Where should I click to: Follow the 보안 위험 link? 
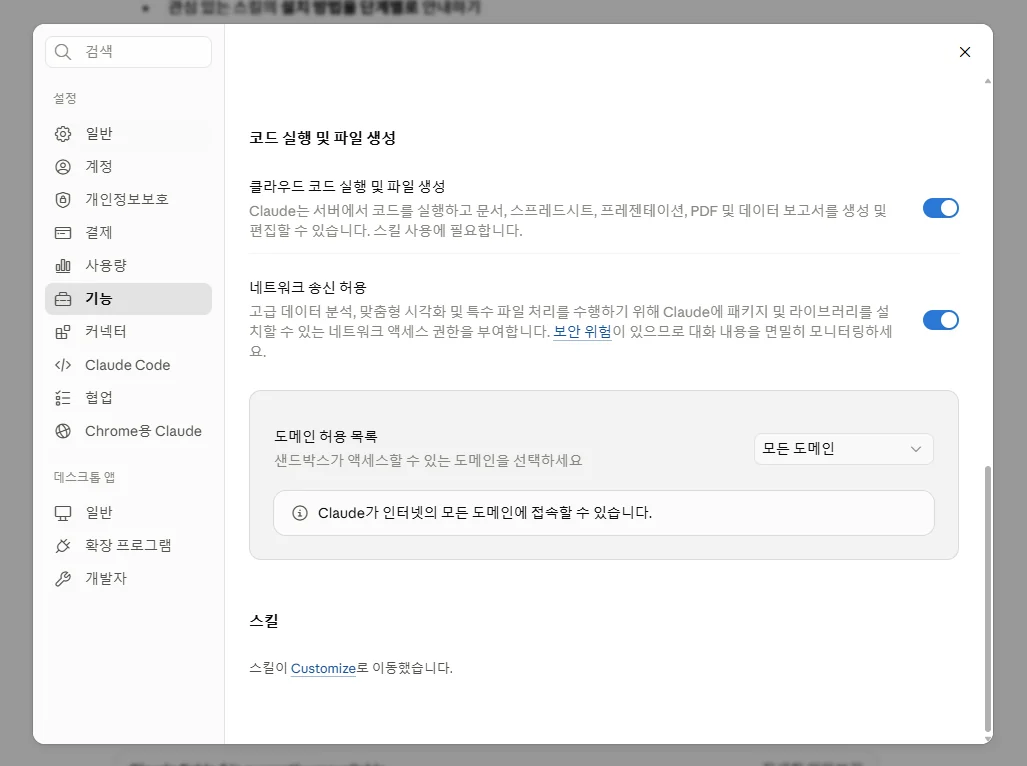click(x=582, y=331)
